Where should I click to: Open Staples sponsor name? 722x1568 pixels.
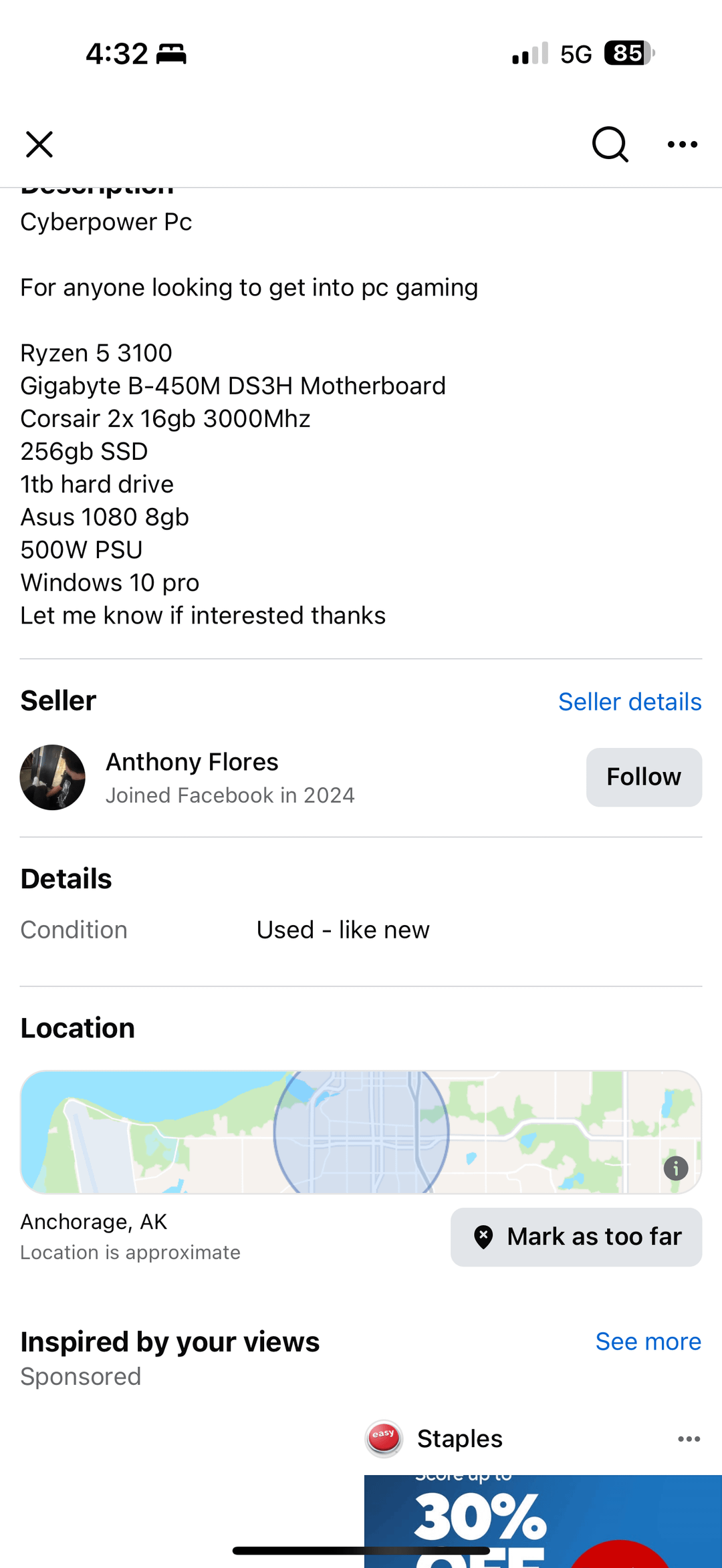coord(460,1438)
